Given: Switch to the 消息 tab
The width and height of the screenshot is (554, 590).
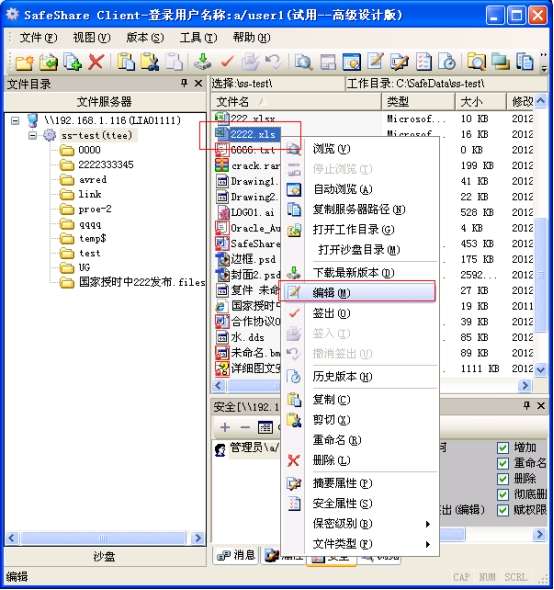Looking at the screenshot, I should coord(236,555).
